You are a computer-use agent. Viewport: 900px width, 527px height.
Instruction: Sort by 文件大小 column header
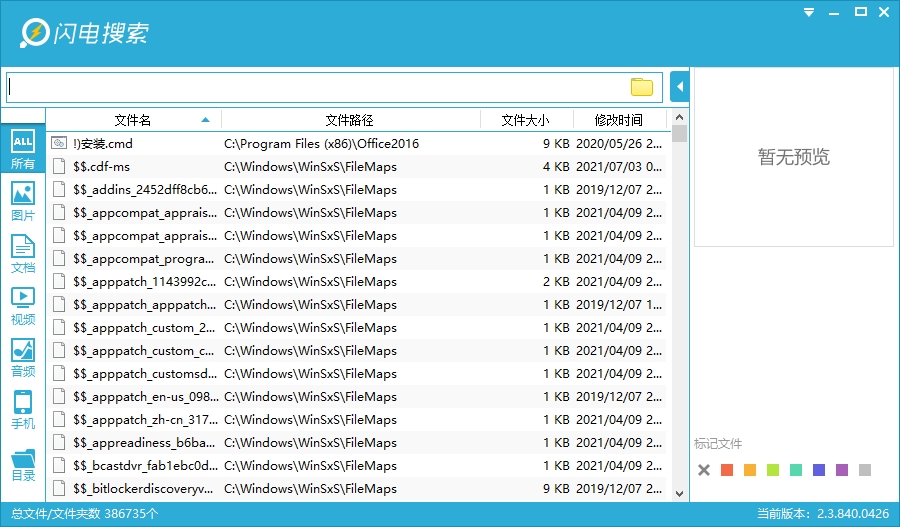[x=524, y=120]
